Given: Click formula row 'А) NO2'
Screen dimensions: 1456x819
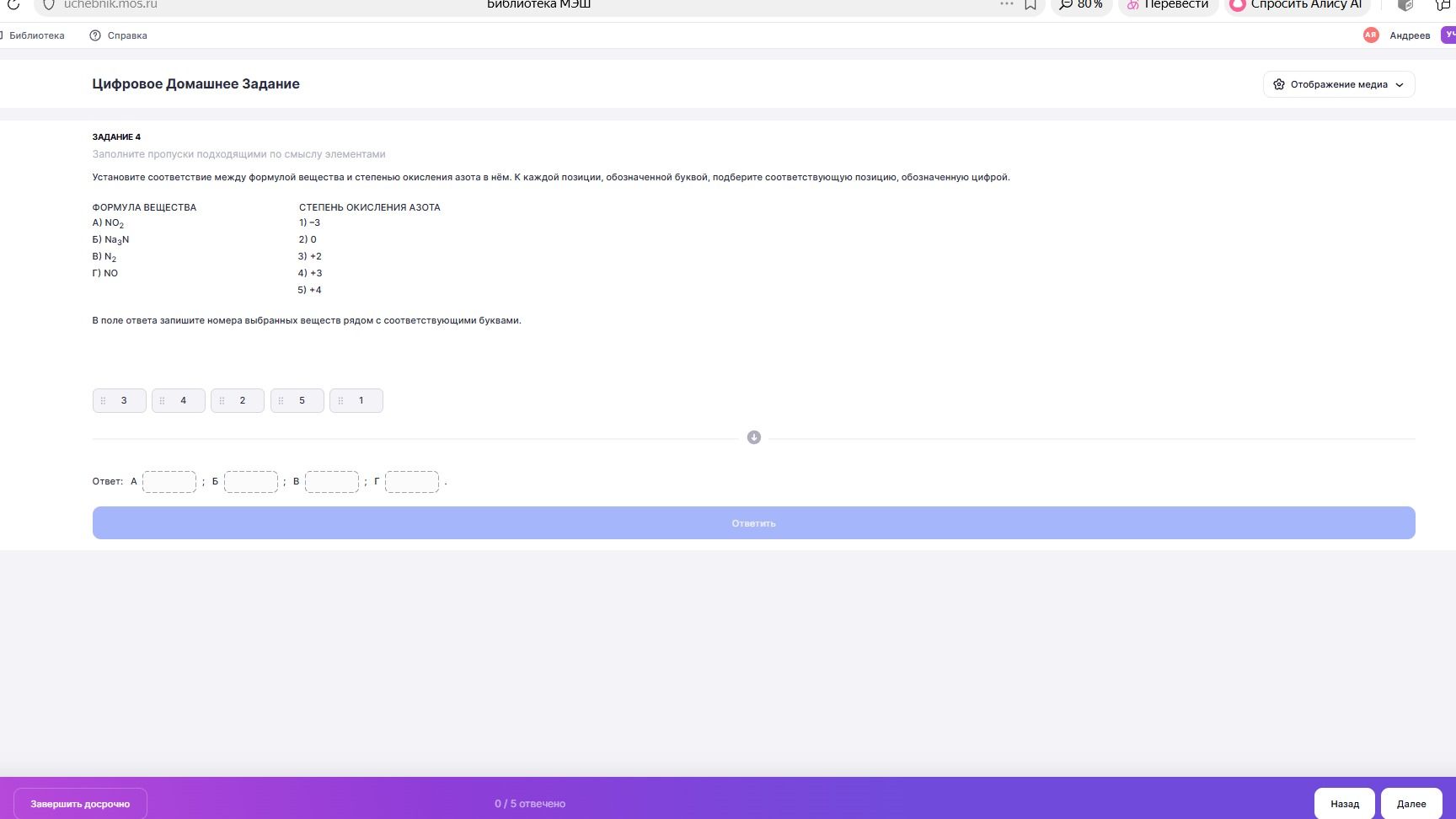Looking at the screenshot, I should click(x=108, y=223).
